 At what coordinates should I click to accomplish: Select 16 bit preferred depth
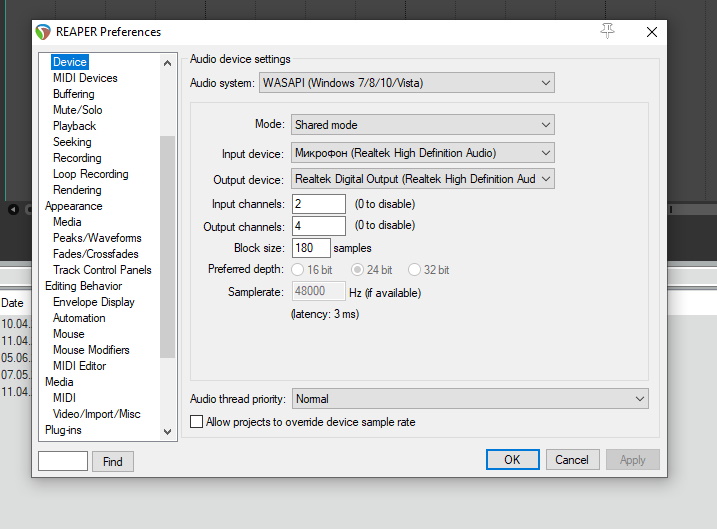(x=298, y=270)
